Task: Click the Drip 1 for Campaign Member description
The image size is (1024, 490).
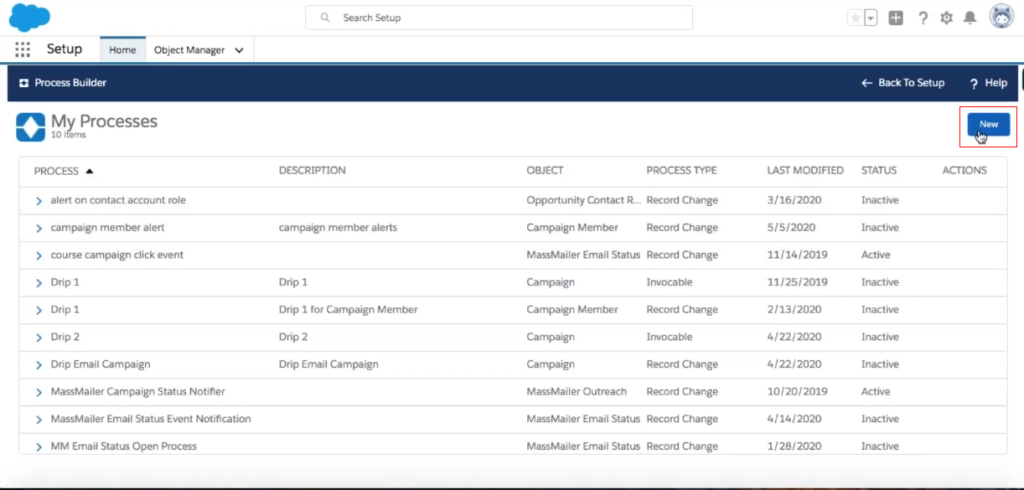Action: (348, 309)
